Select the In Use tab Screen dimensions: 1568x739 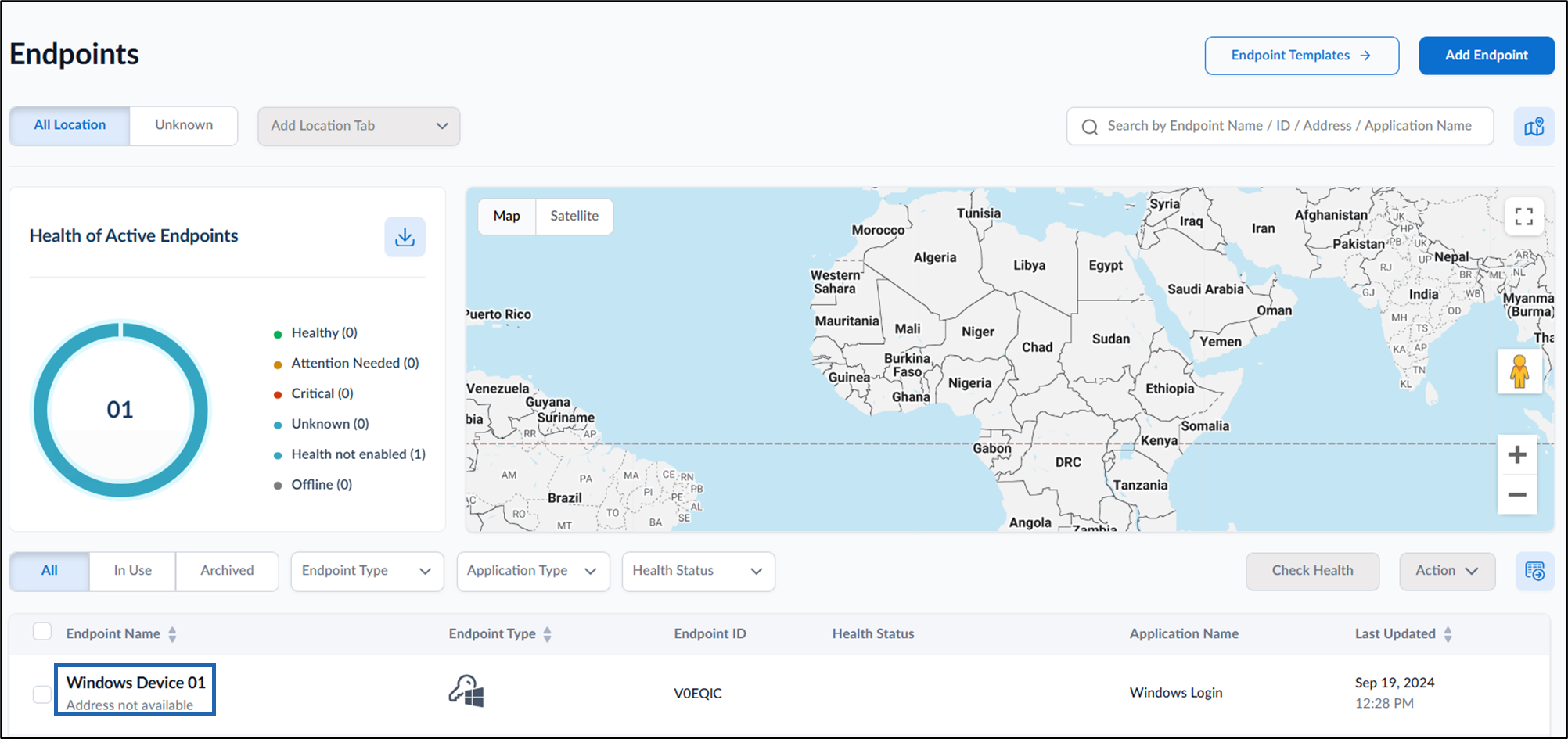tap(133, 571)
